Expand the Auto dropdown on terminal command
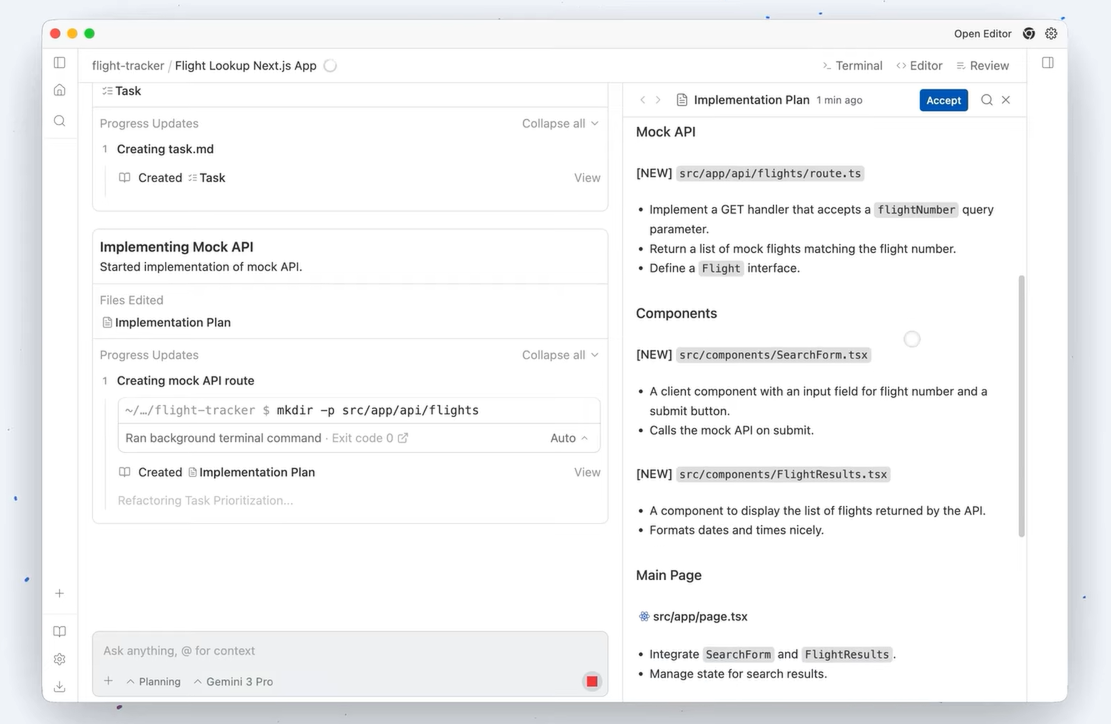The image size is (1111, 724). coord(569,438)
